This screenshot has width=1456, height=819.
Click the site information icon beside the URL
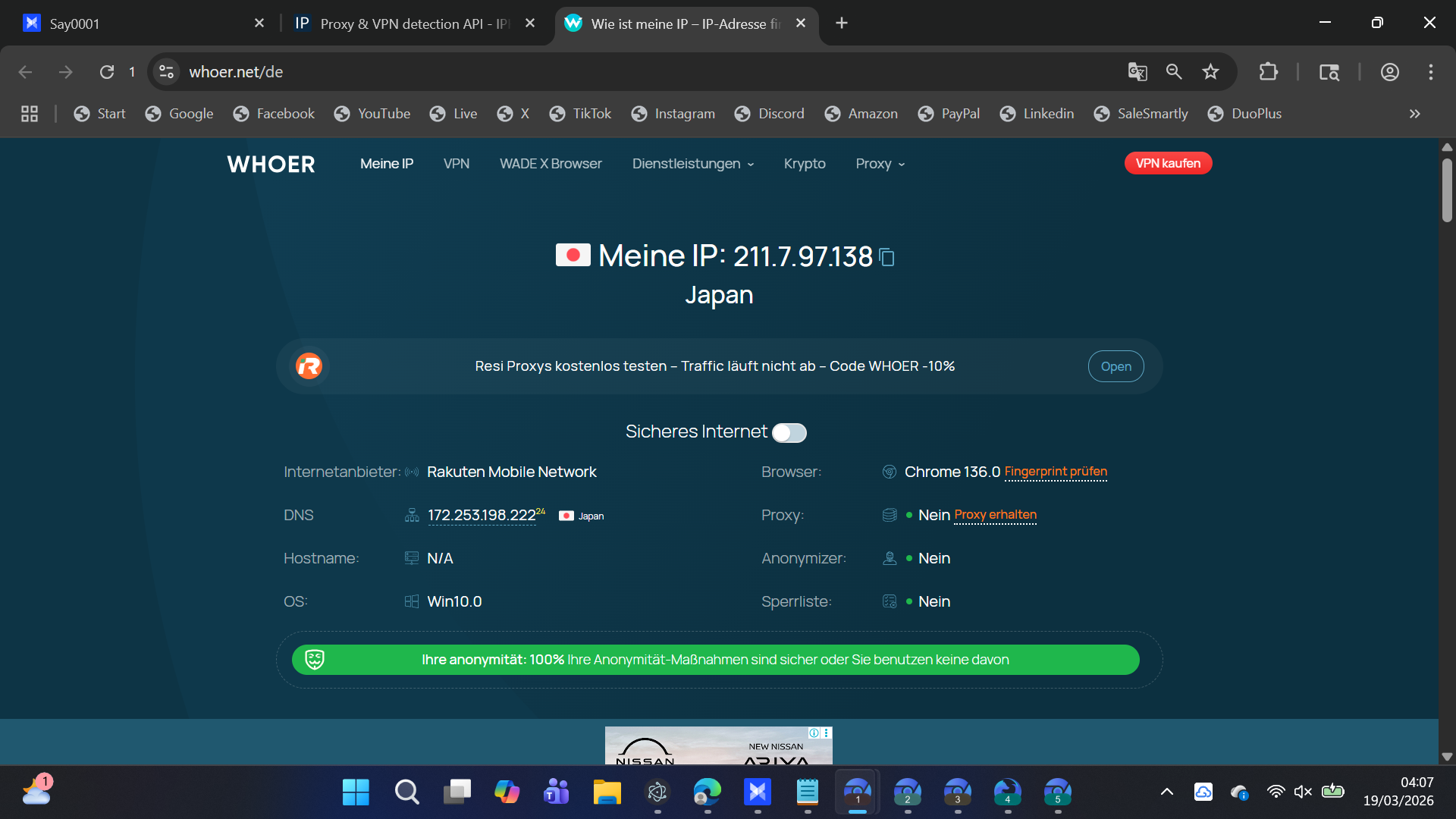[x=166, y=72]
